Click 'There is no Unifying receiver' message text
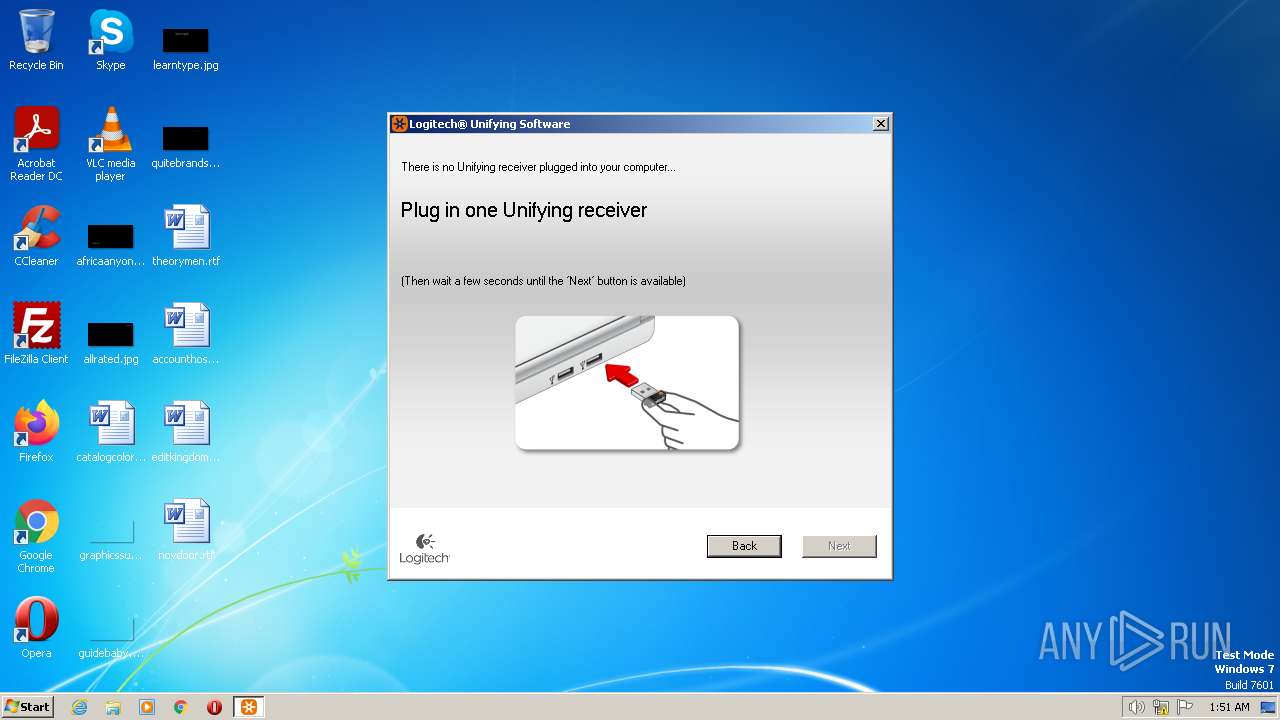1280x720 pixels. pos(538,167)
